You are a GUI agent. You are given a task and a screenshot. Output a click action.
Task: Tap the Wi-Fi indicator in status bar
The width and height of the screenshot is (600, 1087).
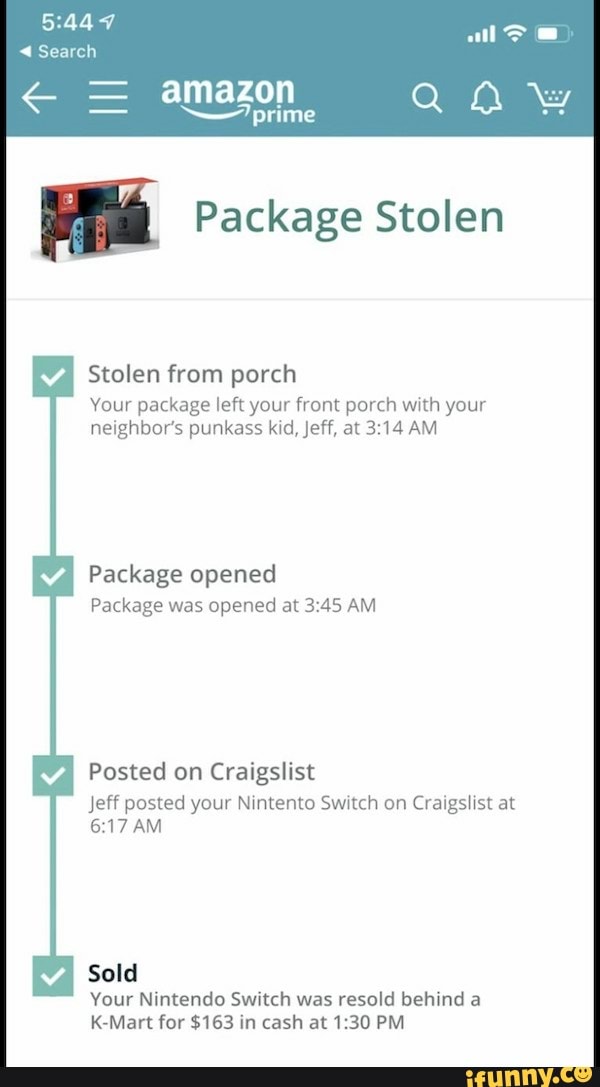517,32
